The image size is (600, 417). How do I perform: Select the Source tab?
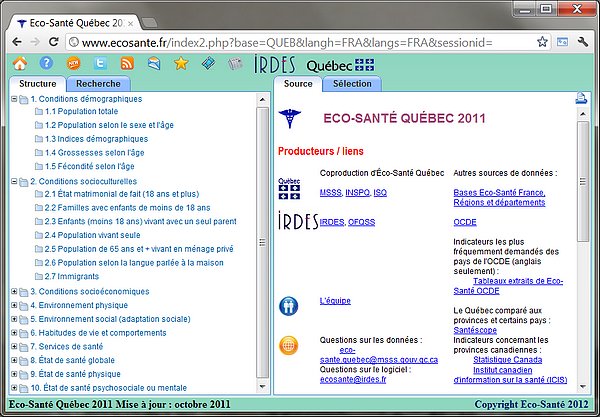[x=298, y=84]
